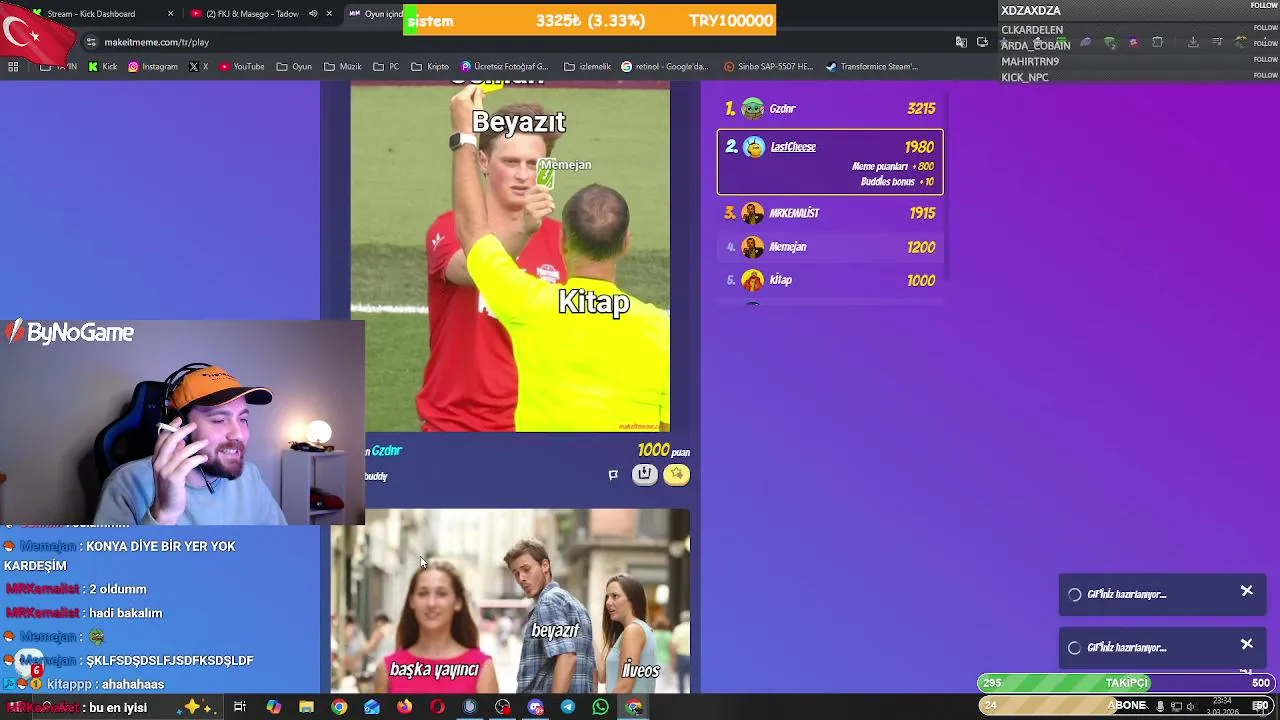This screenshot has height=720, width=1280.
Task: Open Copilot from the taskbar
Action: click(274, 707)
